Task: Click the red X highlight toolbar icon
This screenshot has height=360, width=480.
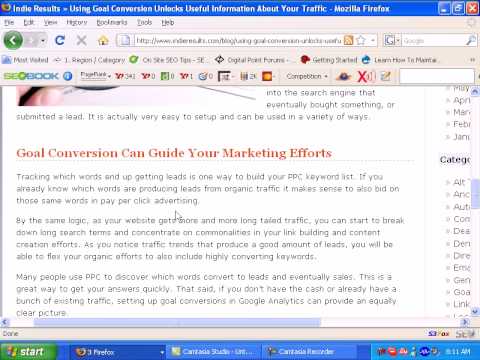Action: pyautogui.click(x=366, y=76)
